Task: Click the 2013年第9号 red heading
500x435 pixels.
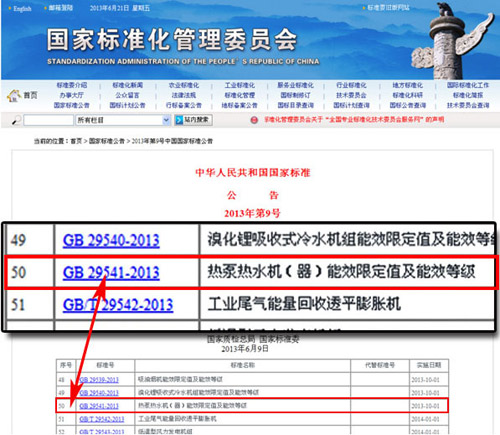Action: pos(252,213)
